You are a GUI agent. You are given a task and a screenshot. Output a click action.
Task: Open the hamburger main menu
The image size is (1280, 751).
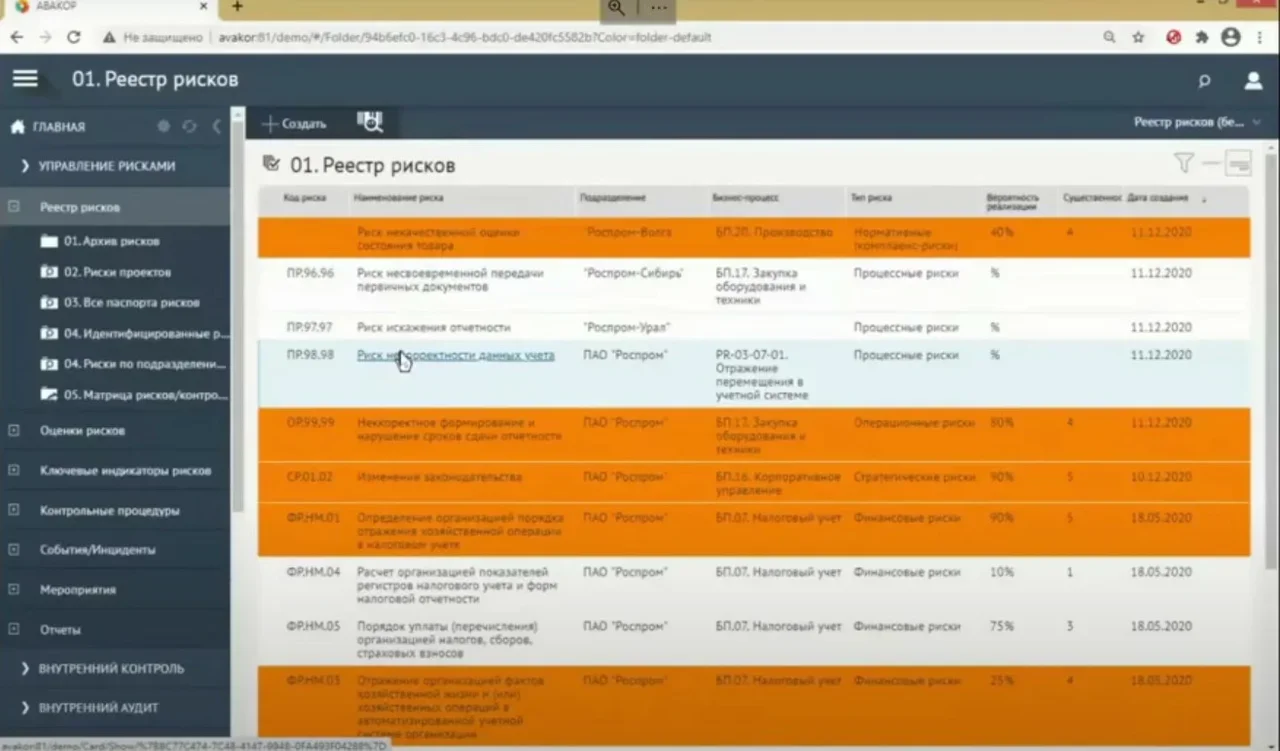tap(25, 79)
